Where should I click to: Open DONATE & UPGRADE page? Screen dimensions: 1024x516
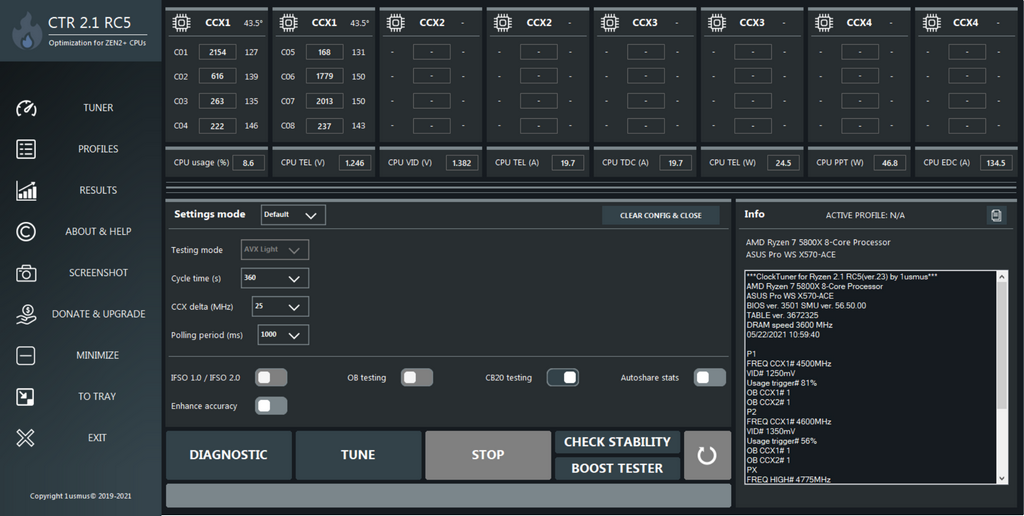(98, 314)
